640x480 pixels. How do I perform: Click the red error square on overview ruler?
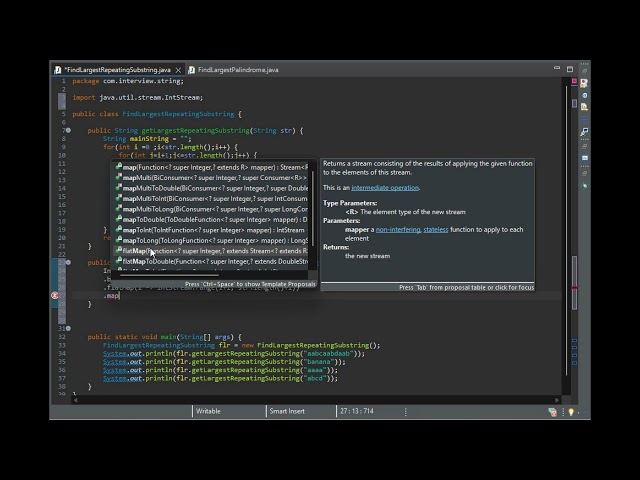[x=574, y=81]
